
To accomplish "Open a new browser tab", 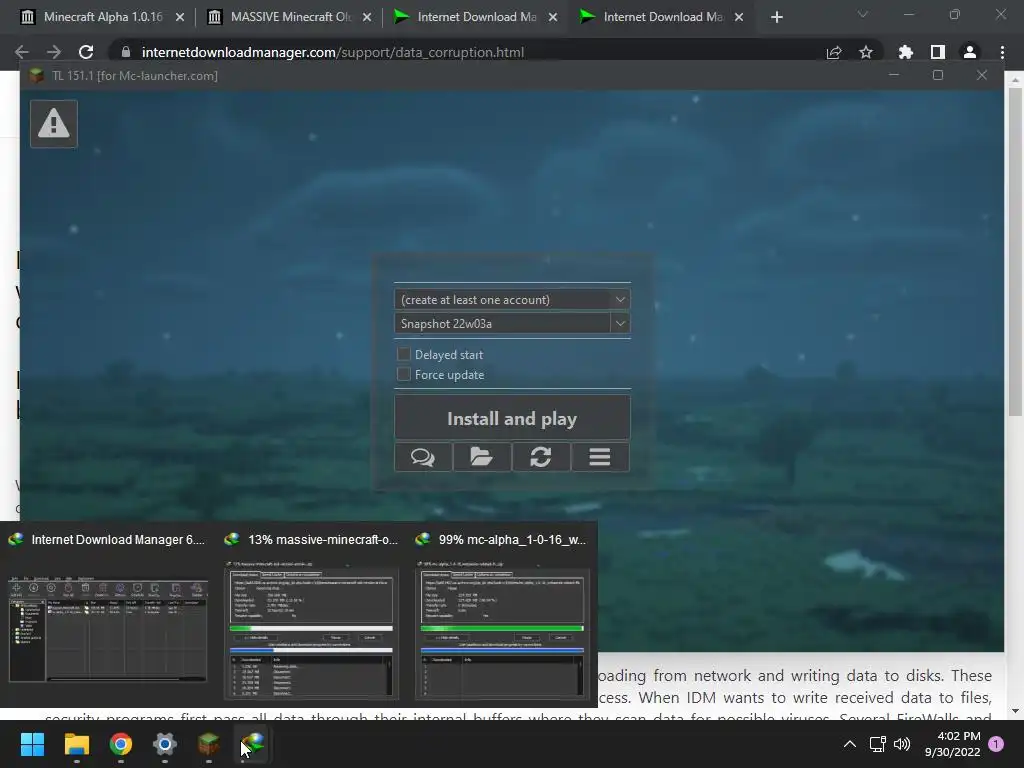I will (x=776, y=18).
